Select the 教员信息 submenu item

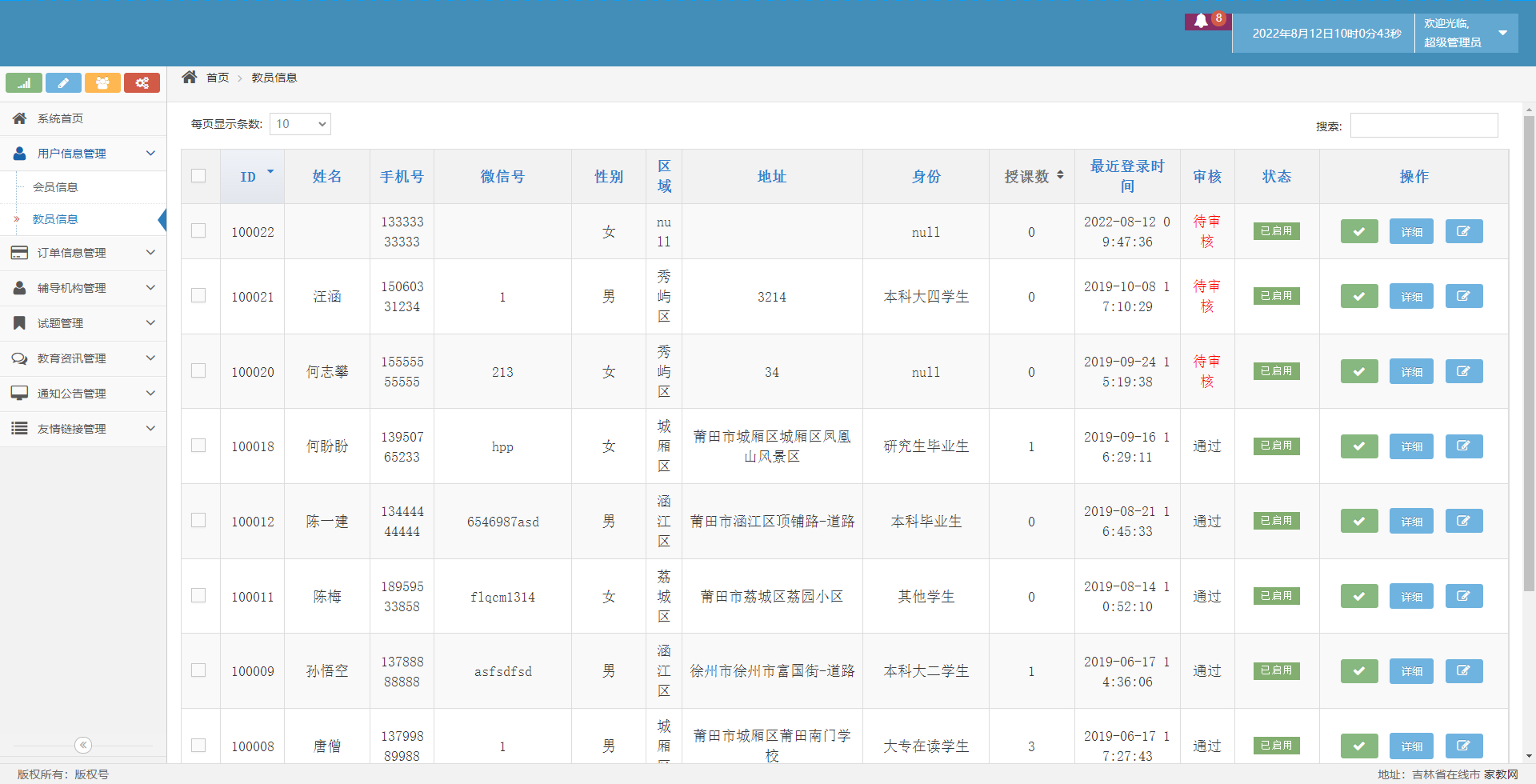(x=55, y=218)
